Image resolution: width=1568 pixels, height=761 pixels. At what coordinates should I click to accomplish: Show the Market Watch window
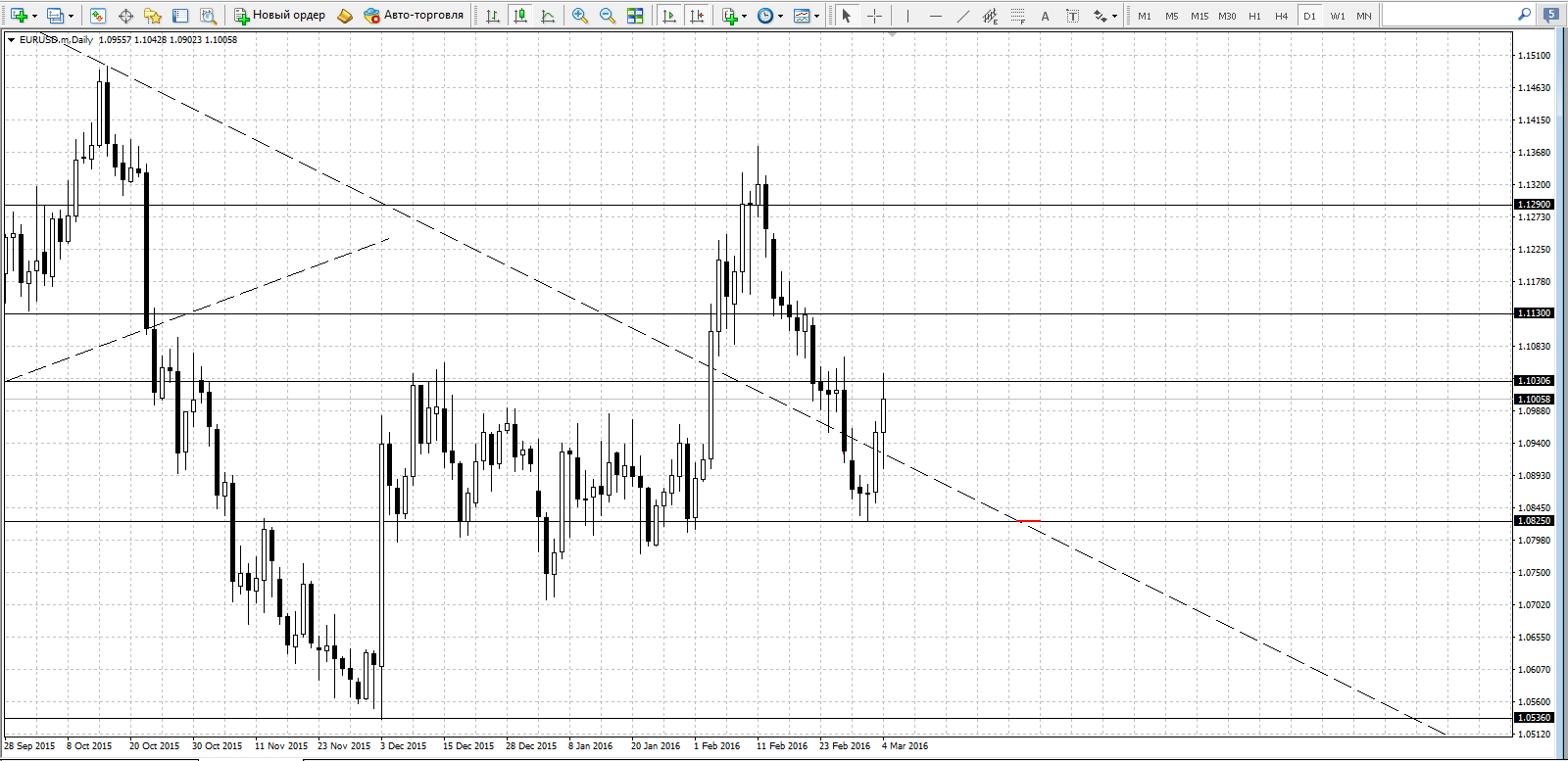pos(97,16)
